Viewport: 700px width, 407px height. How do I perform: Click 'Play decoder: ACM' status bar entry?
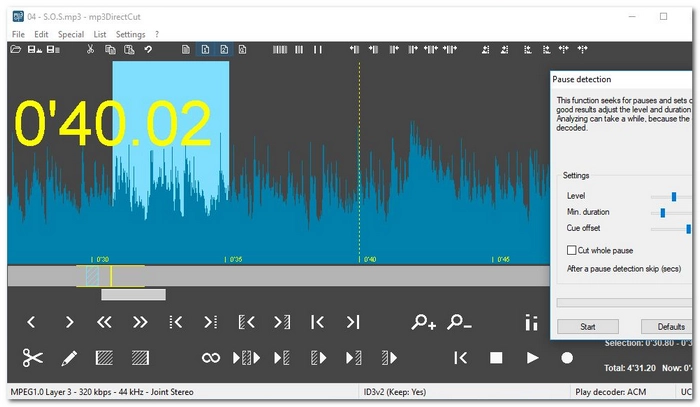[610, 392]
